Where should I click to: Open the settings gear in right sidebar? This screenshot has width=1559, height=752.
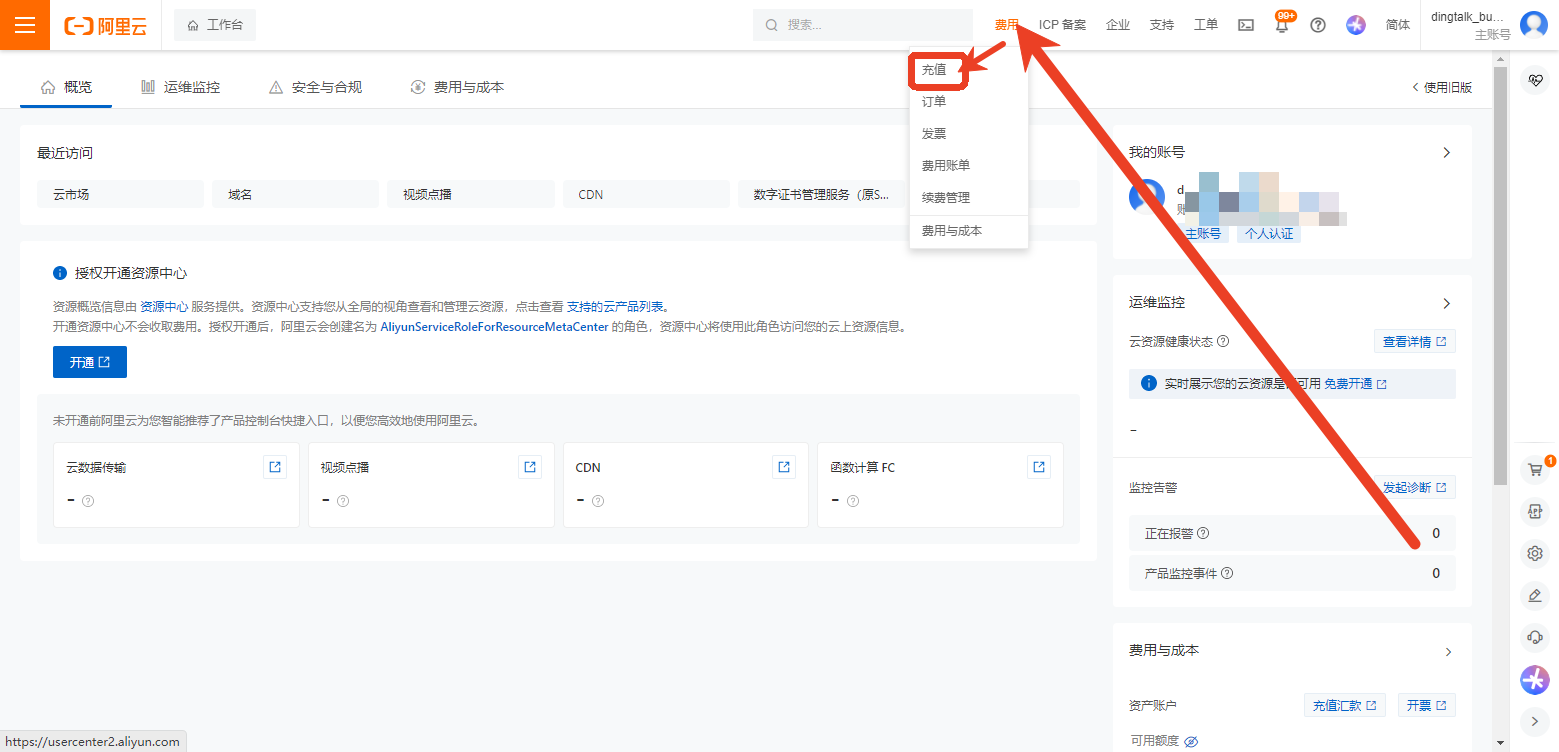pyautogui.click(x=1534, y=553)
